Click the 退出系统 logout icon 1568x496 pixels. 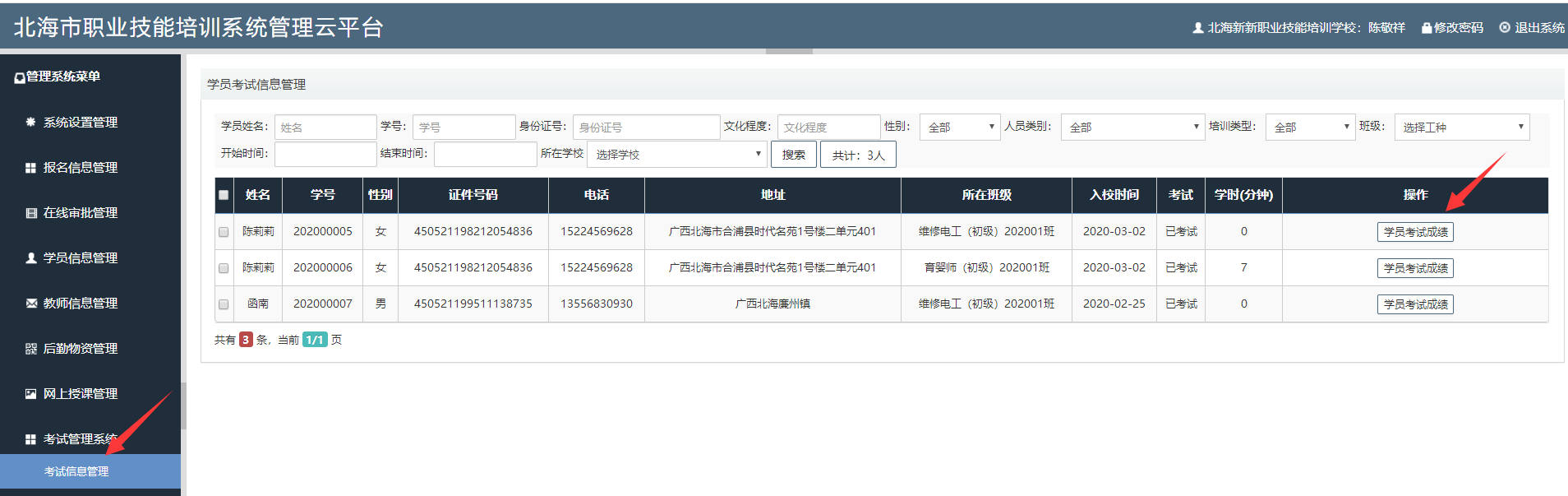pyautogui.click(x=1505, y=28)
